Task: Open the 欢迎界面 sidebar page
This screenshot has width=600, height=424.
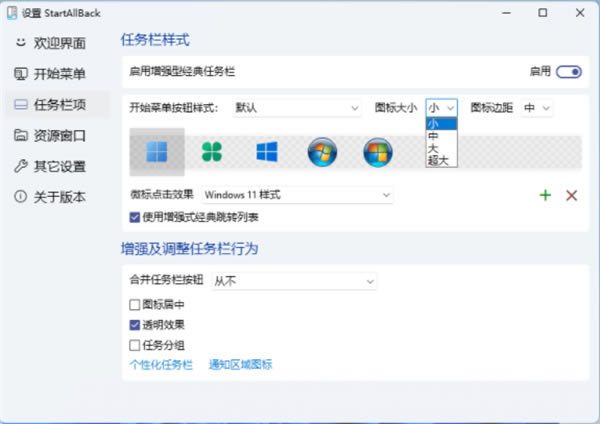Action: (57, 42)
